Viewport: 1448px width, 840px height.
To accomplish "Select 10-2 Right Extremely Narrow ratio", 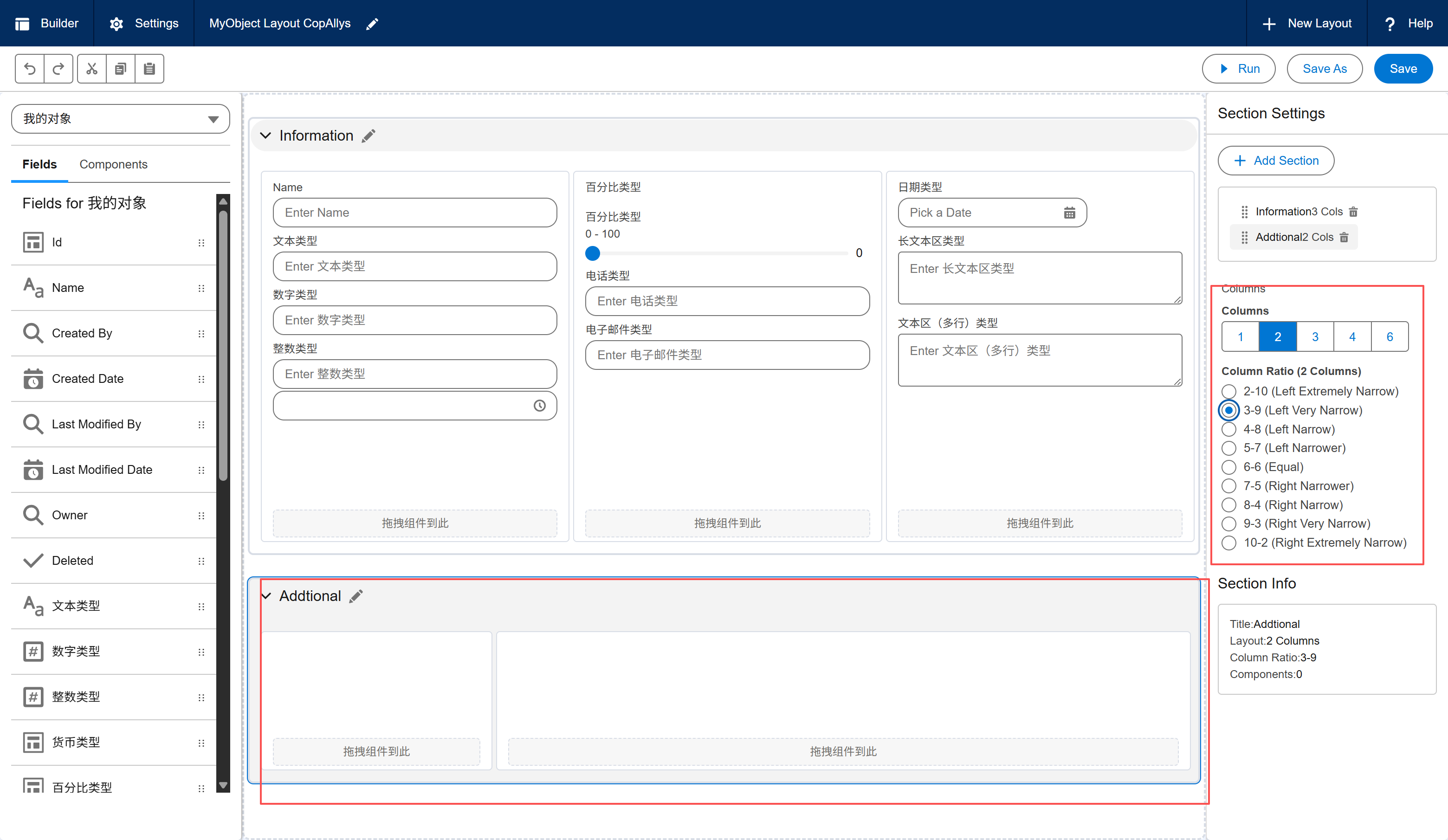I will (1228, 543).
